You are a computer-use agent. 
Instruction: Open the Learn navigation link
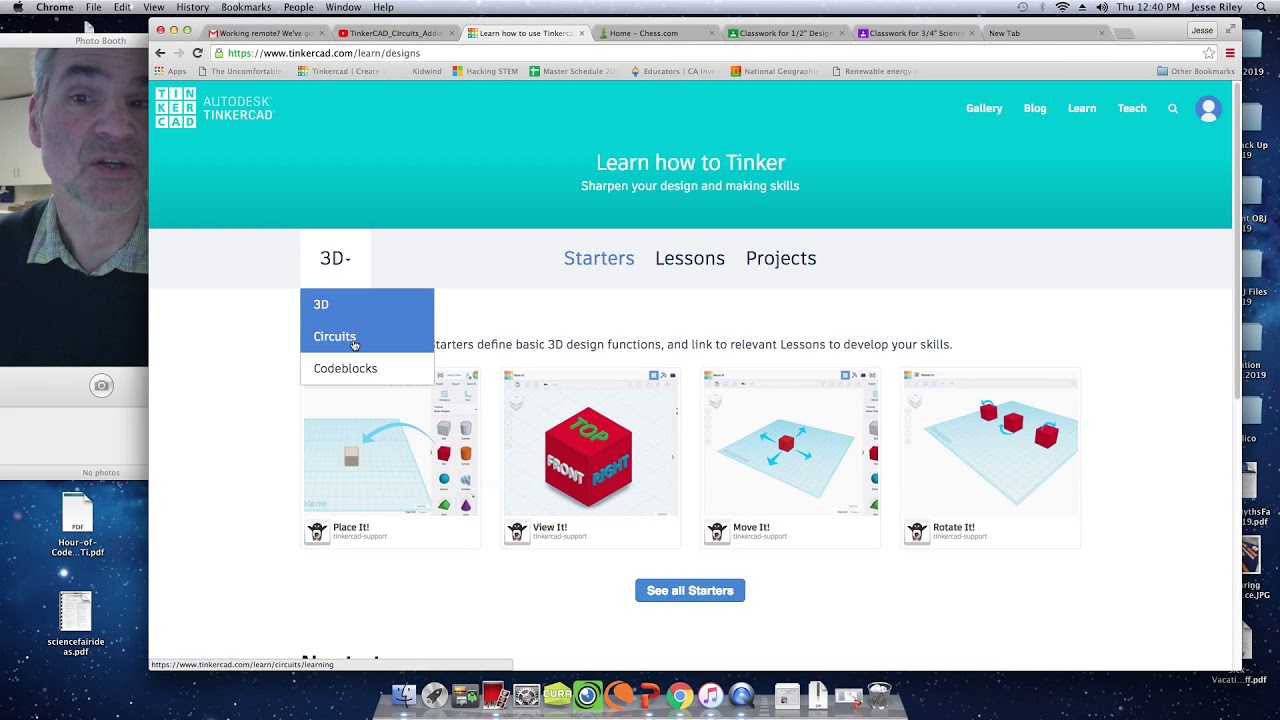click(x=1082, y=109)
